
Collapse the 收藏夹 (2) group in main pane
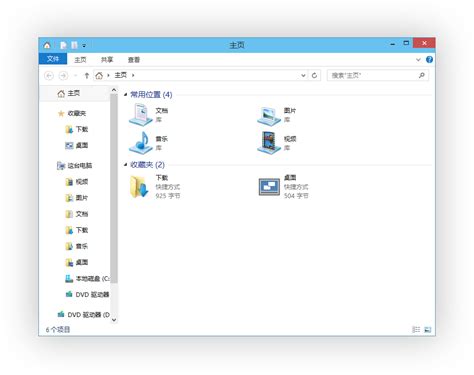(126, 165)
